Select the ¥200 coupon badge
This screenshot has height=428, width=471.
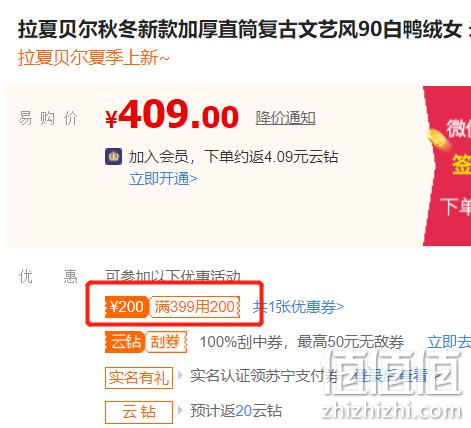126,307
